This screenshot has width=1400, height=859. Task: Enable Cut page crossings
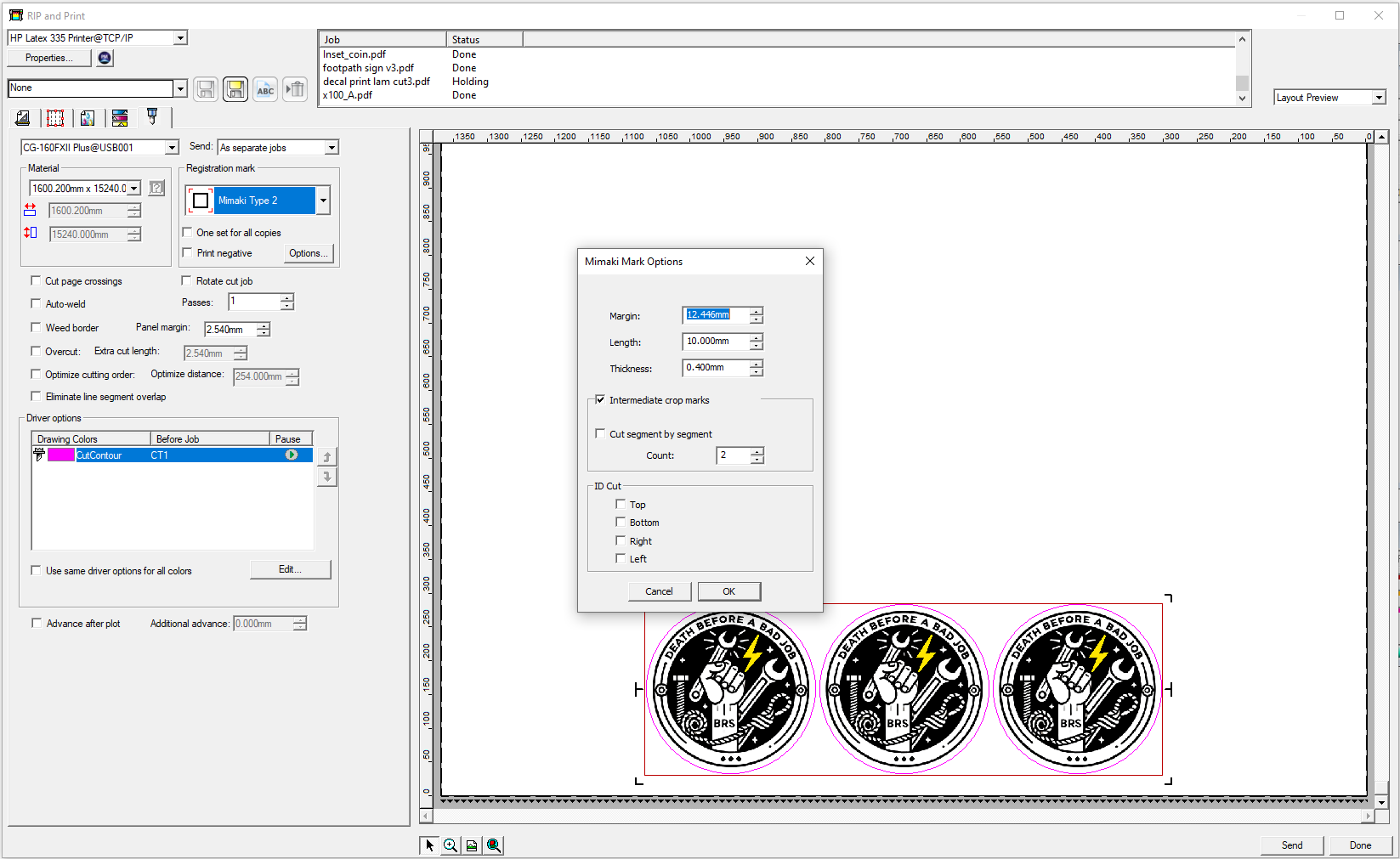[x=36, y=280]
